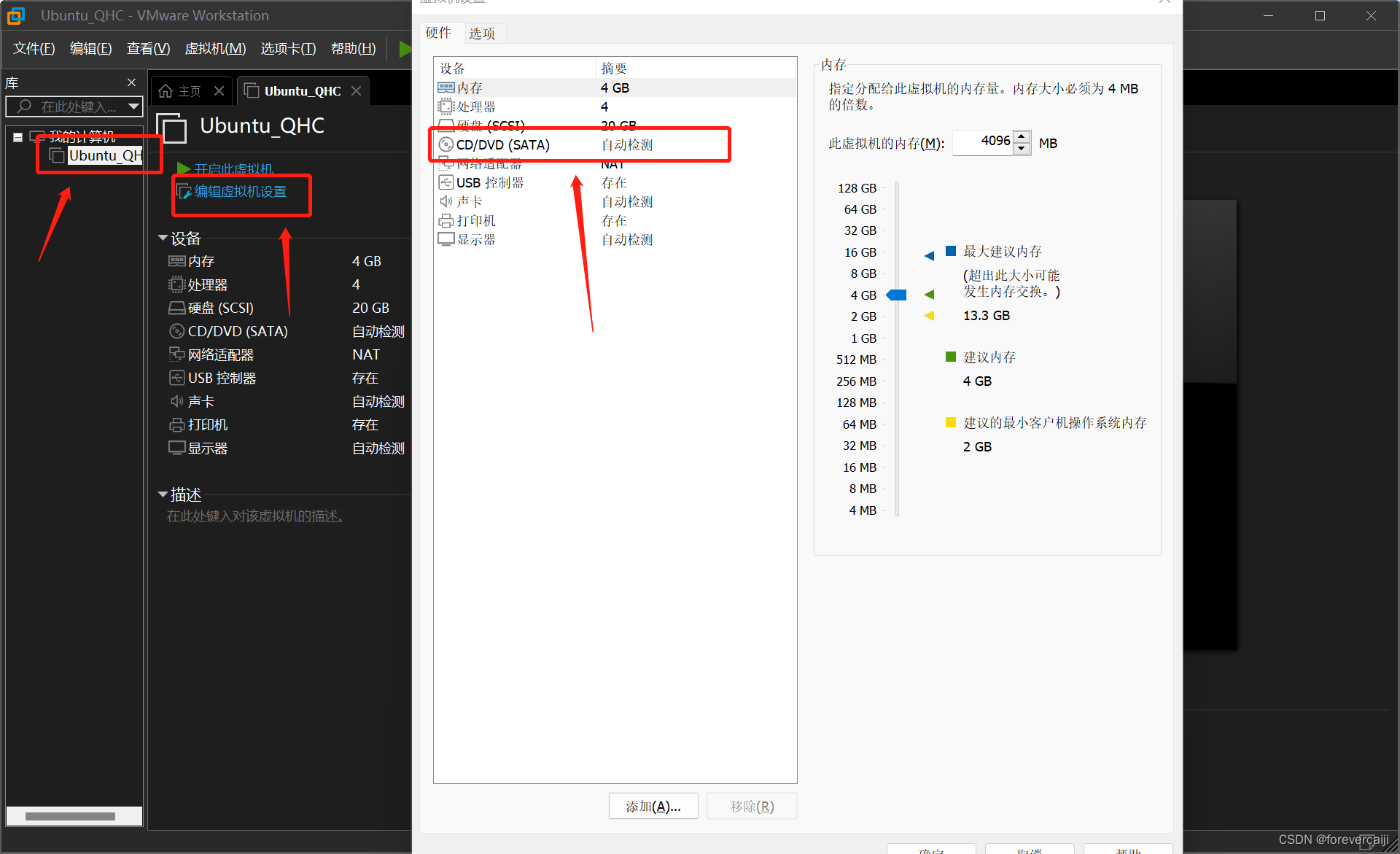Collapse the 描述 description section
The width and height of the screenshot is (1400, 854).
[163, 494]
